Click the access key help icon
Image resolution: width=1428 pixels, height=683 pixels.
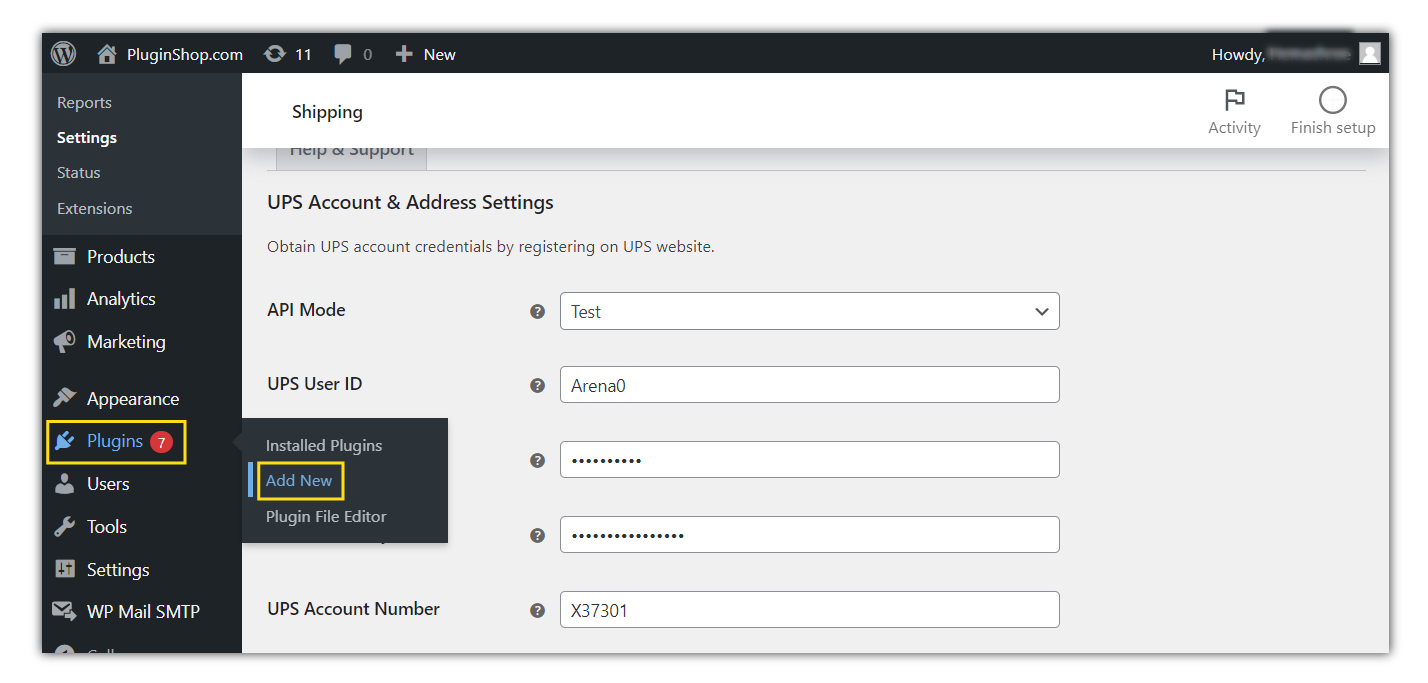tap(537, 535)
